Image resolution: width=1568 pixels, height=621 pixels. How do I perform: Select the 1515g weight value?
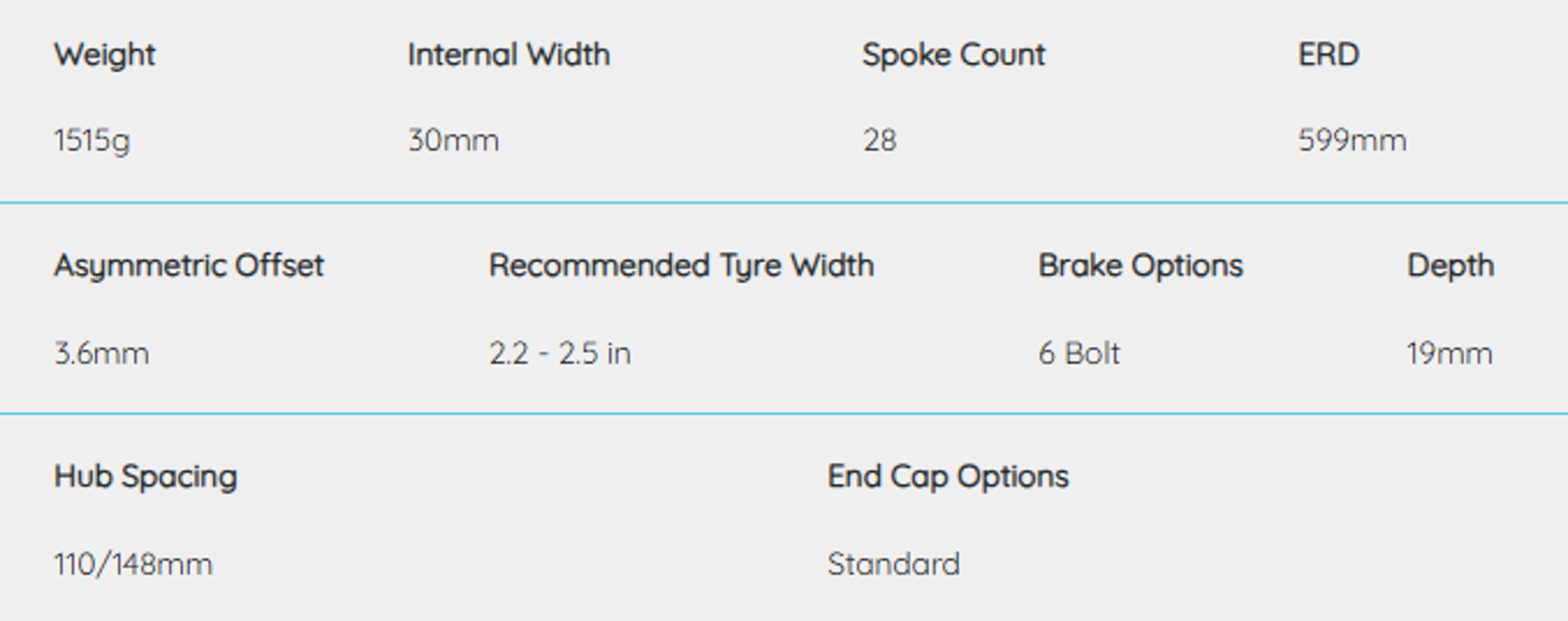92,141
